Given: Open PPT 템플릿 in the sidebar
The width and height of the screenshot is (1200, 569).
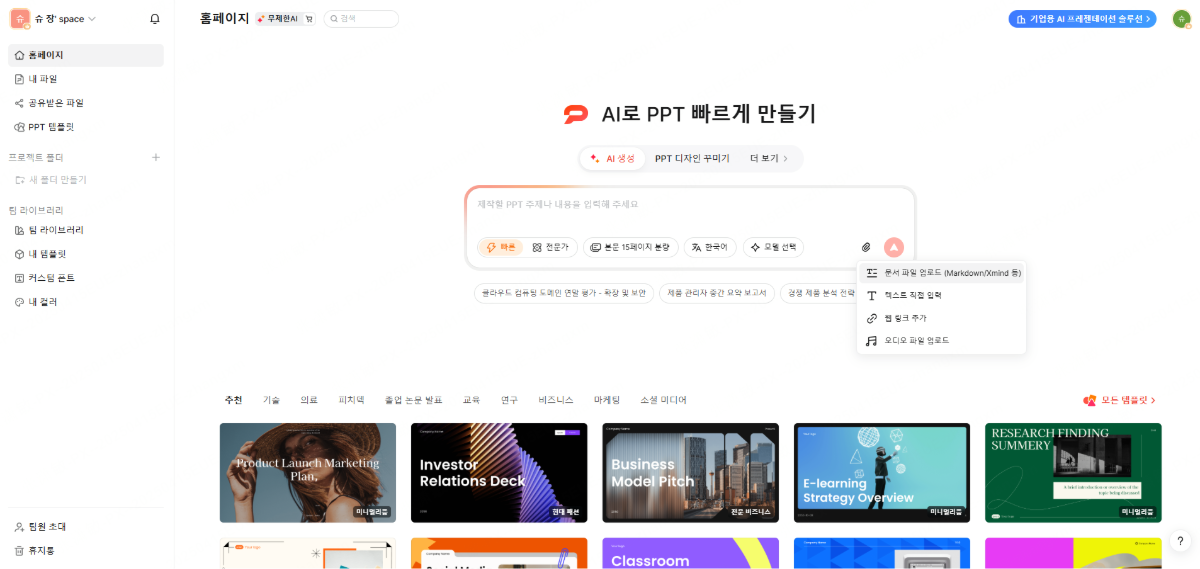Looking at the screenshot, I should [86, 127].
